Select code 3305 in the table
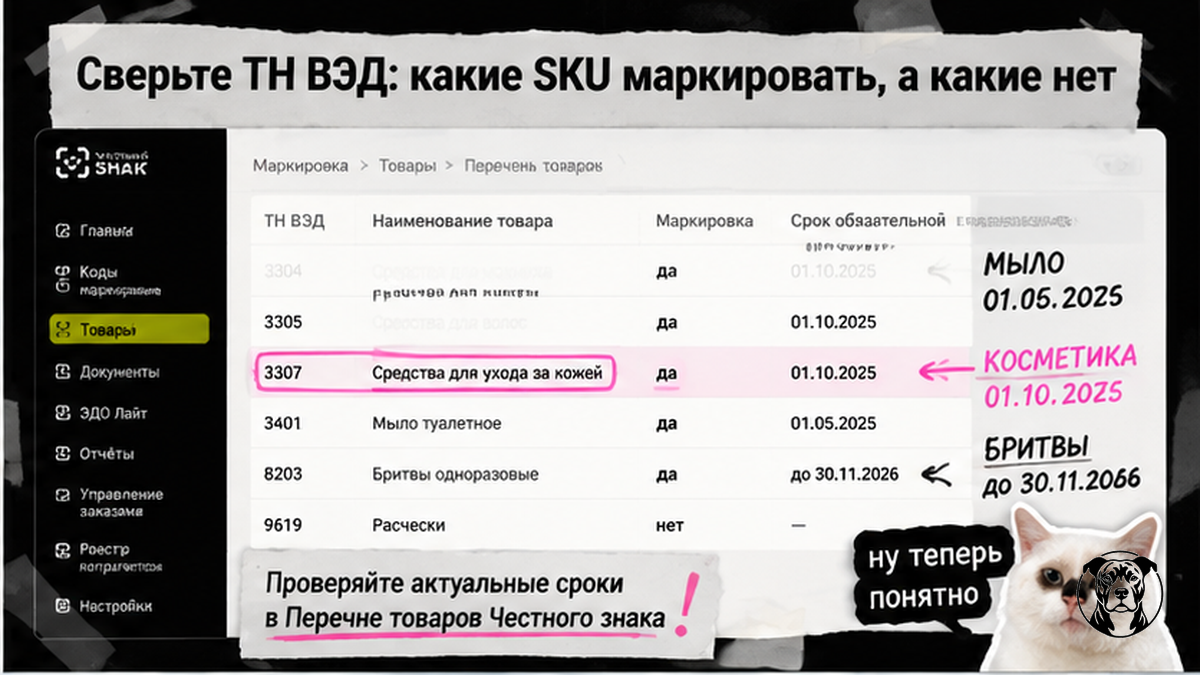1200x675 pixels. [283, 322]
